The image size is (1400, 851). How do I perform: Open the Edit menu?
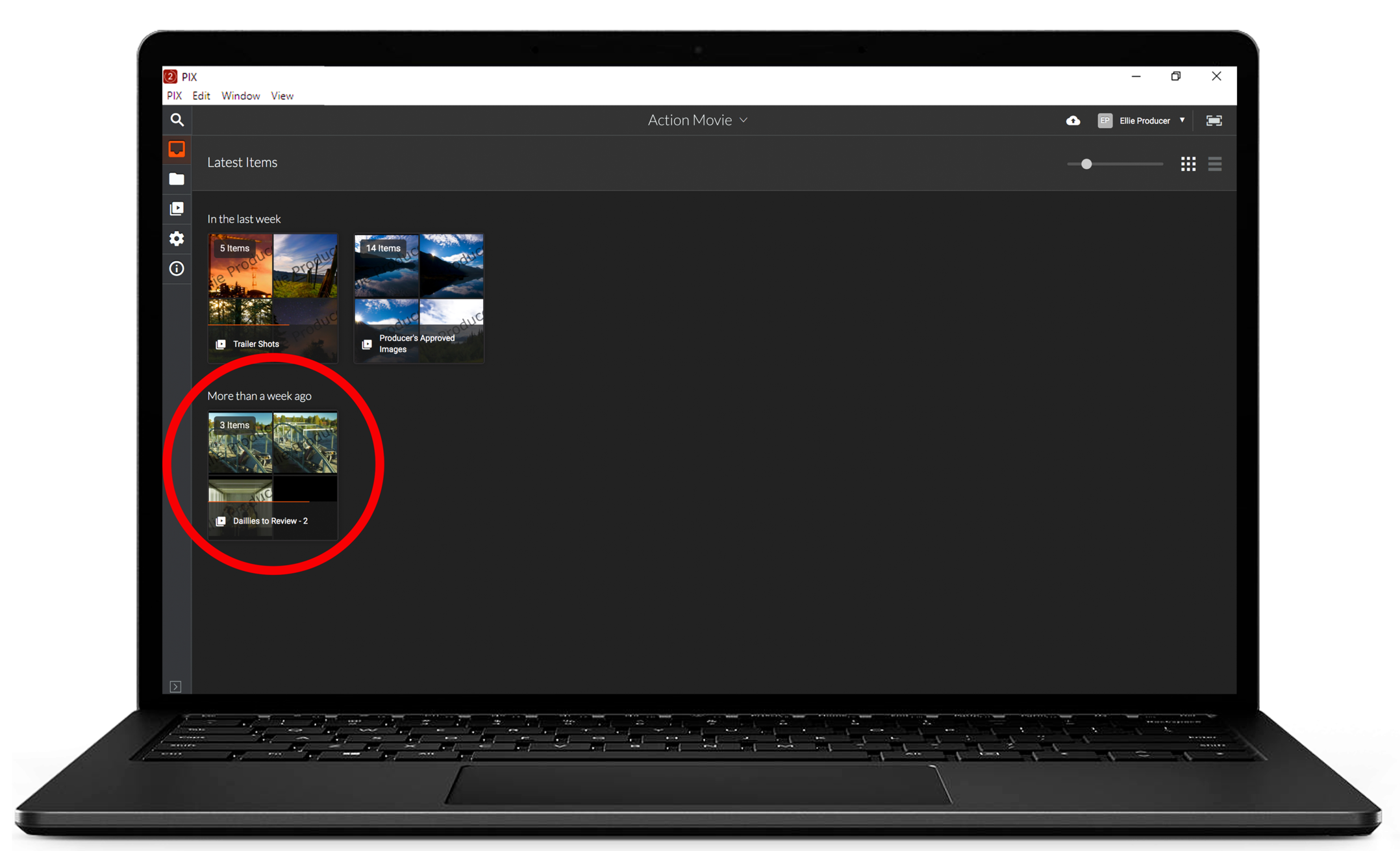click(201, 95)
